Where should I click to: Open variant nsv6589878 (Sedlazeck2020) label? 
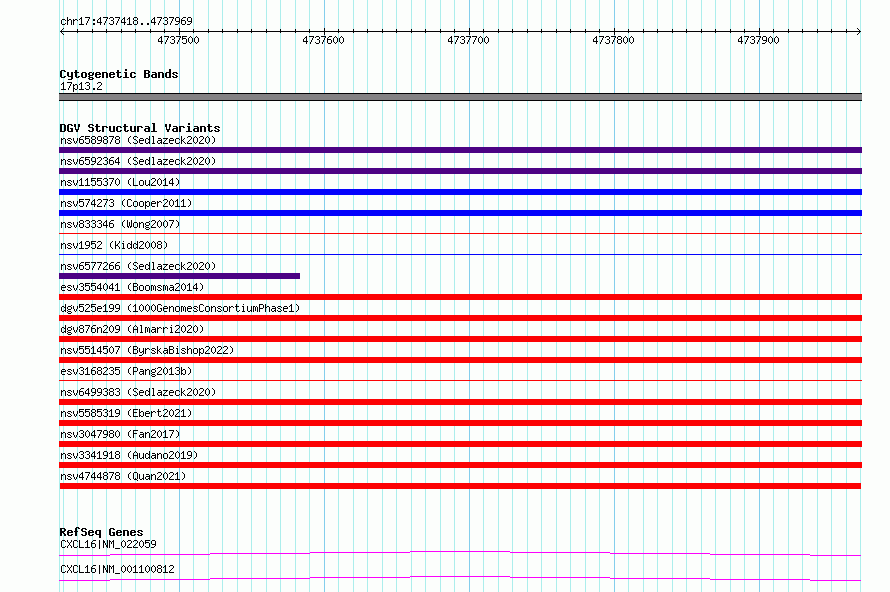138,140
